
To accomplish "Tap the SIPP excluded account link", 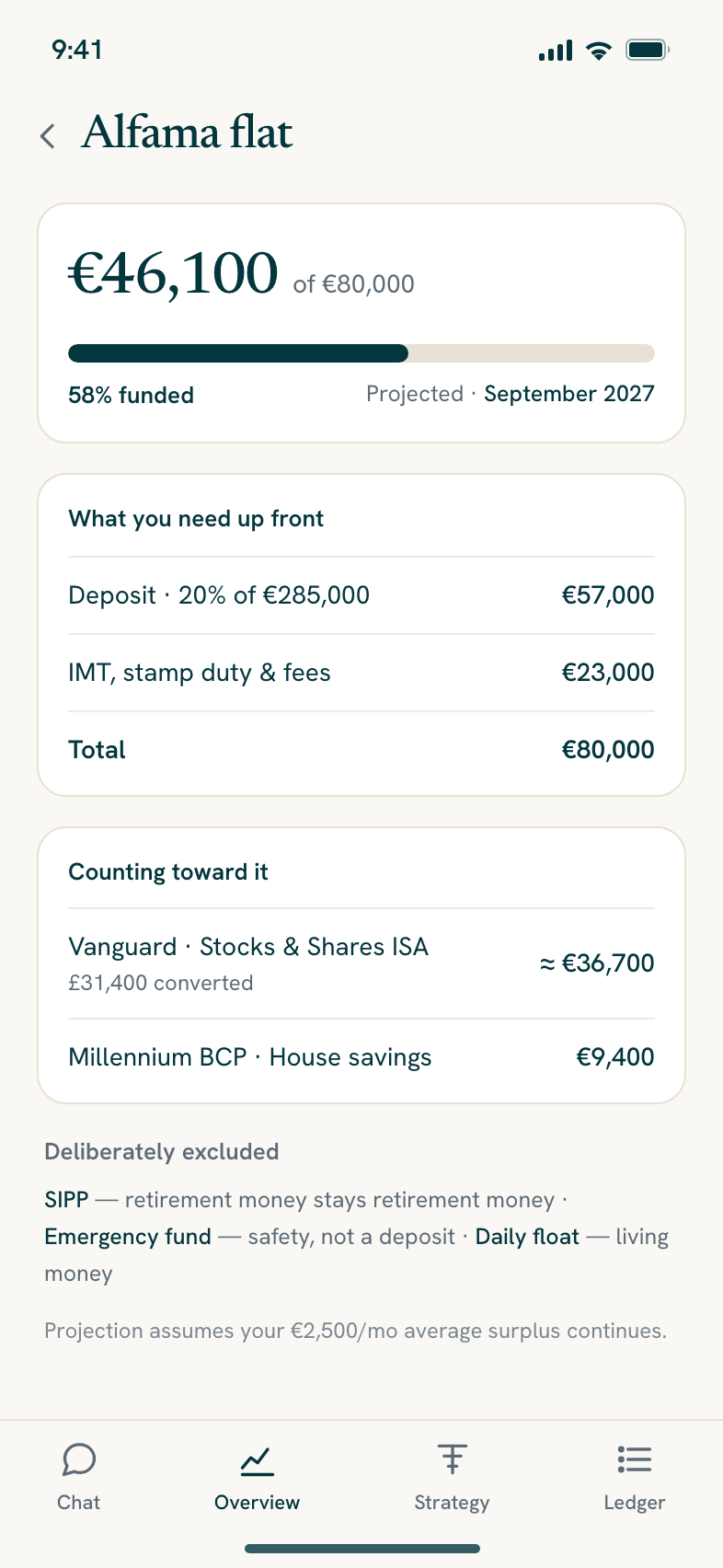I will click(66, 1200).
